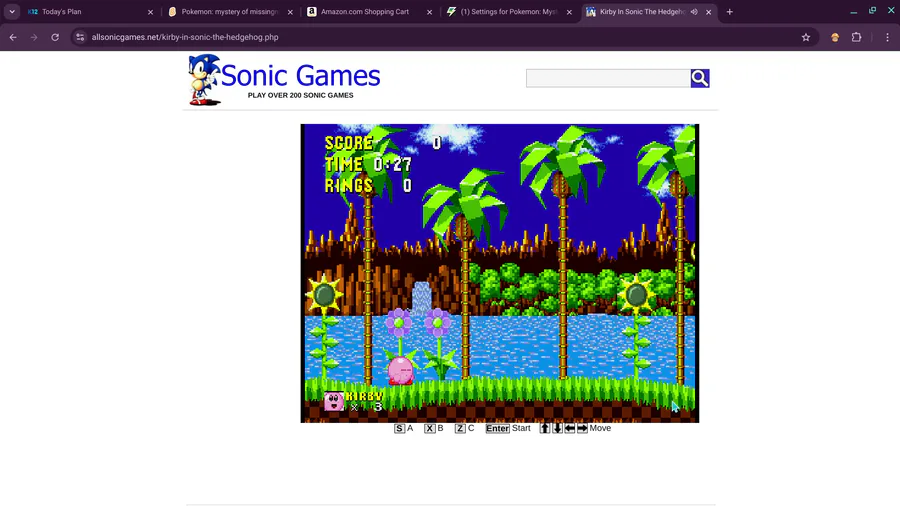
Task: Close the Kirby In Sonic tab
Action: (708, 12)
